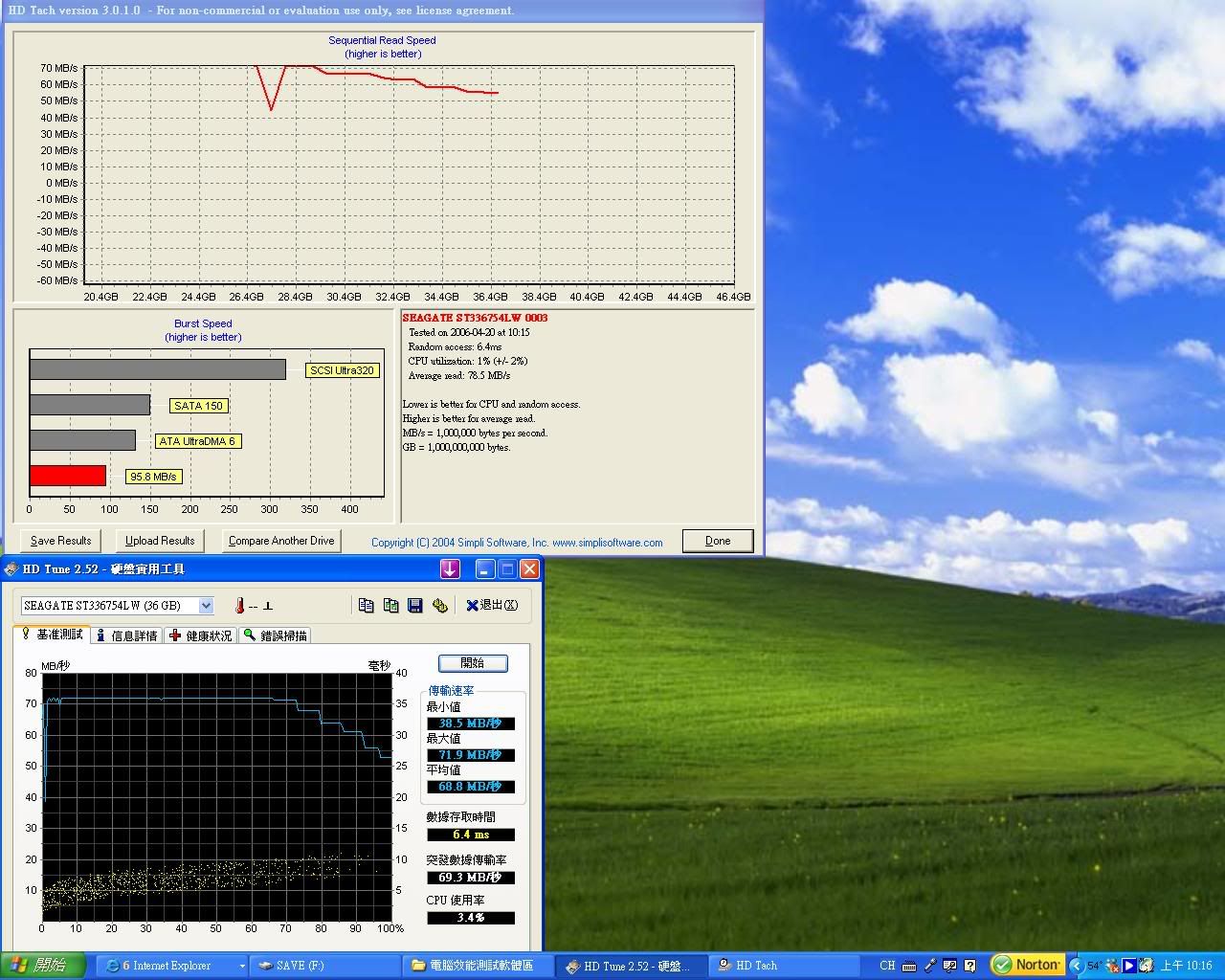
Task: Open the Internet Explorer group dropdown arrow
Action: (x=241, y=967)
